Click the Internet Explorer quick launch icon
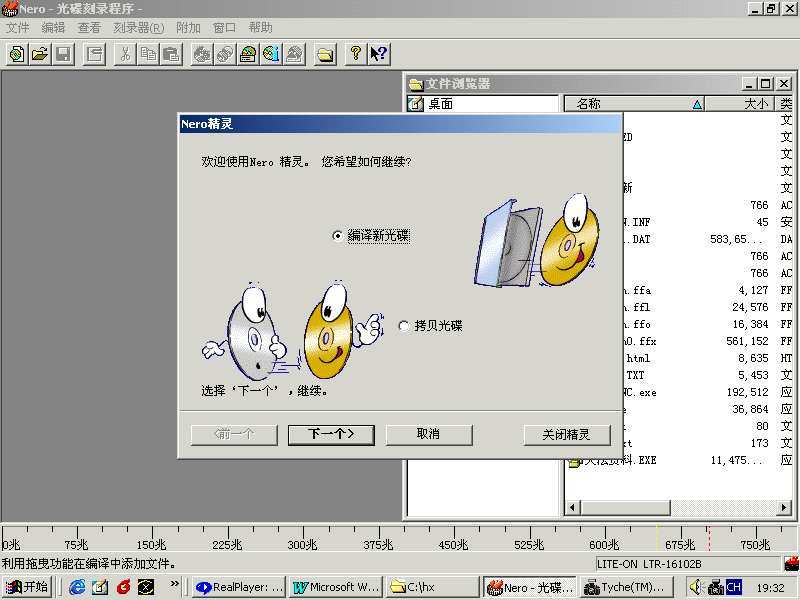 pos(77,587)
